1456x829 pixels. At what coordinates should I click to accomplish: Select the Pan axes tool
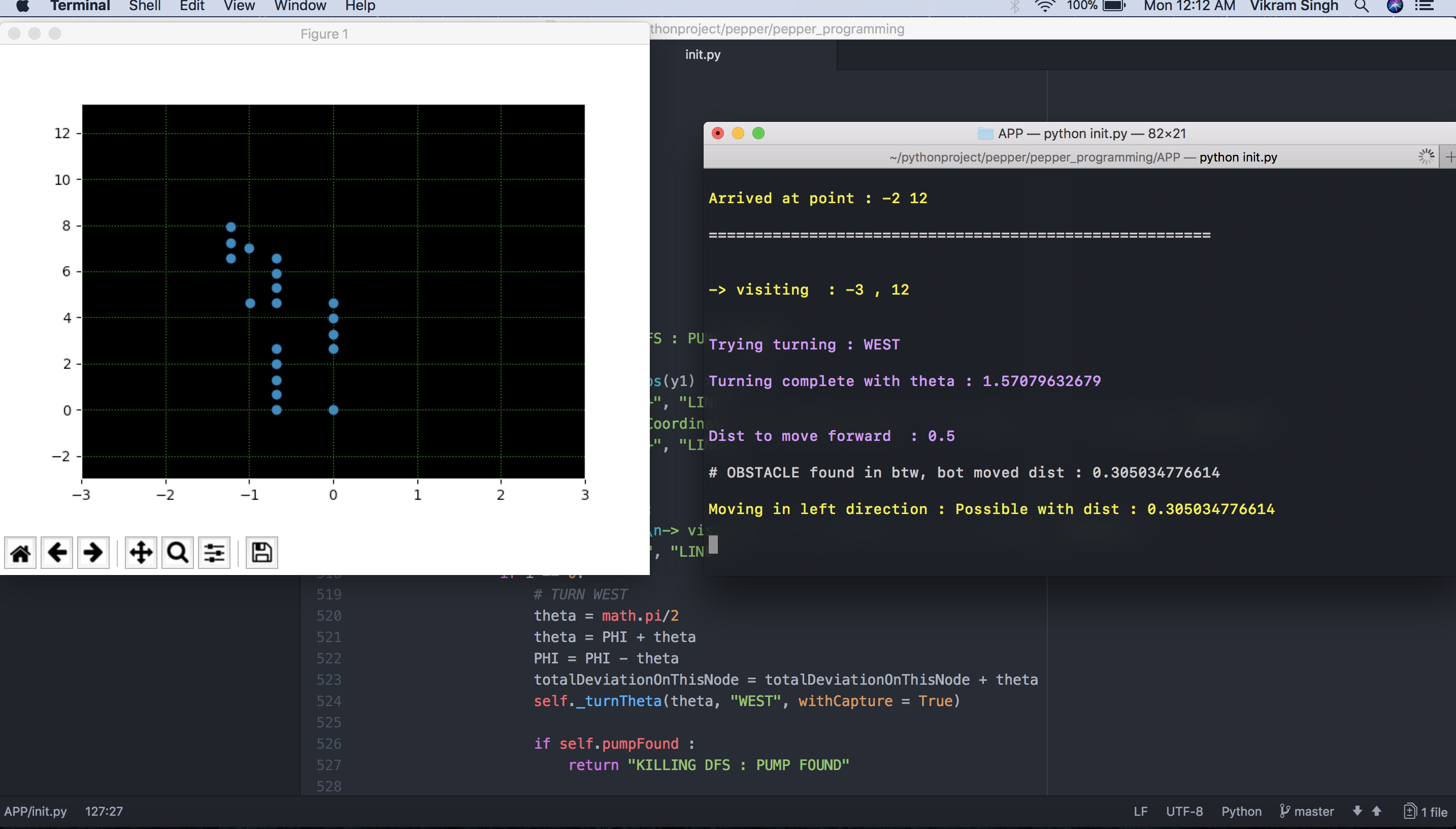(x=141, y=552)
